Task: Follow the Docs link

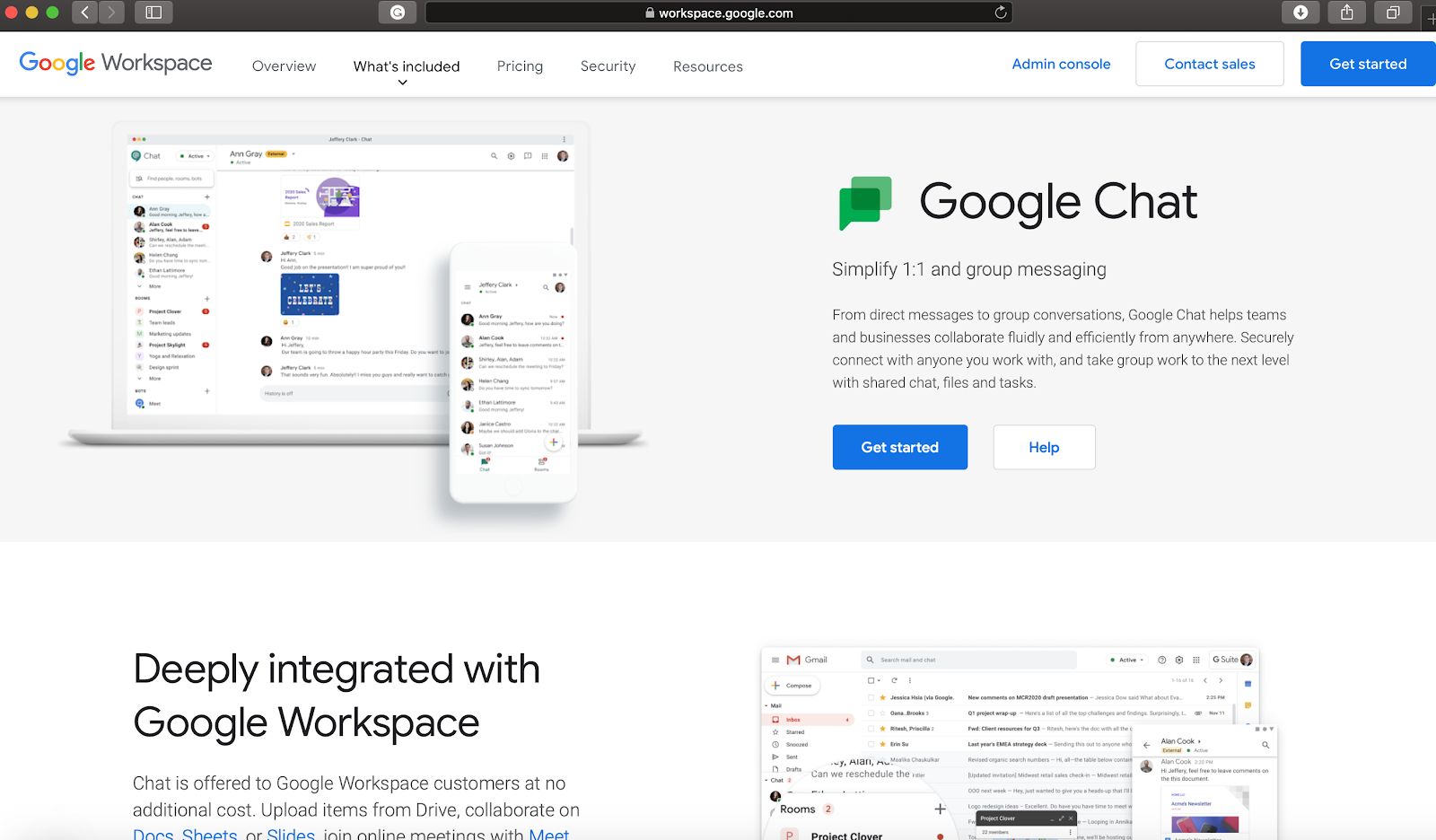Action: [x=153, y=834]
